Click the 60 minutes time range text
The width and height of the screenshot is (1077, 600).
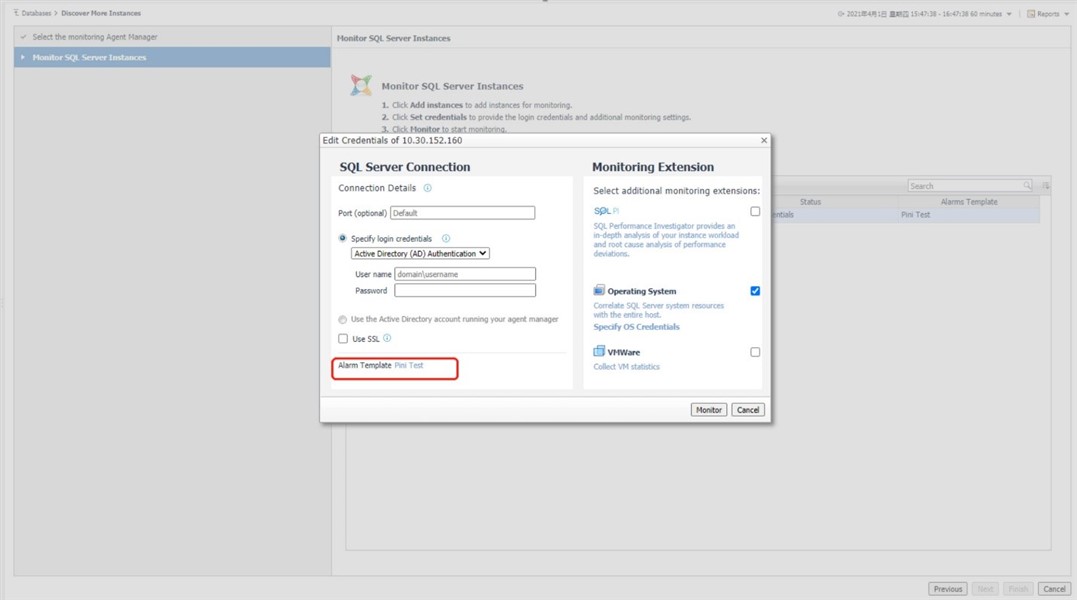point(986,14)
